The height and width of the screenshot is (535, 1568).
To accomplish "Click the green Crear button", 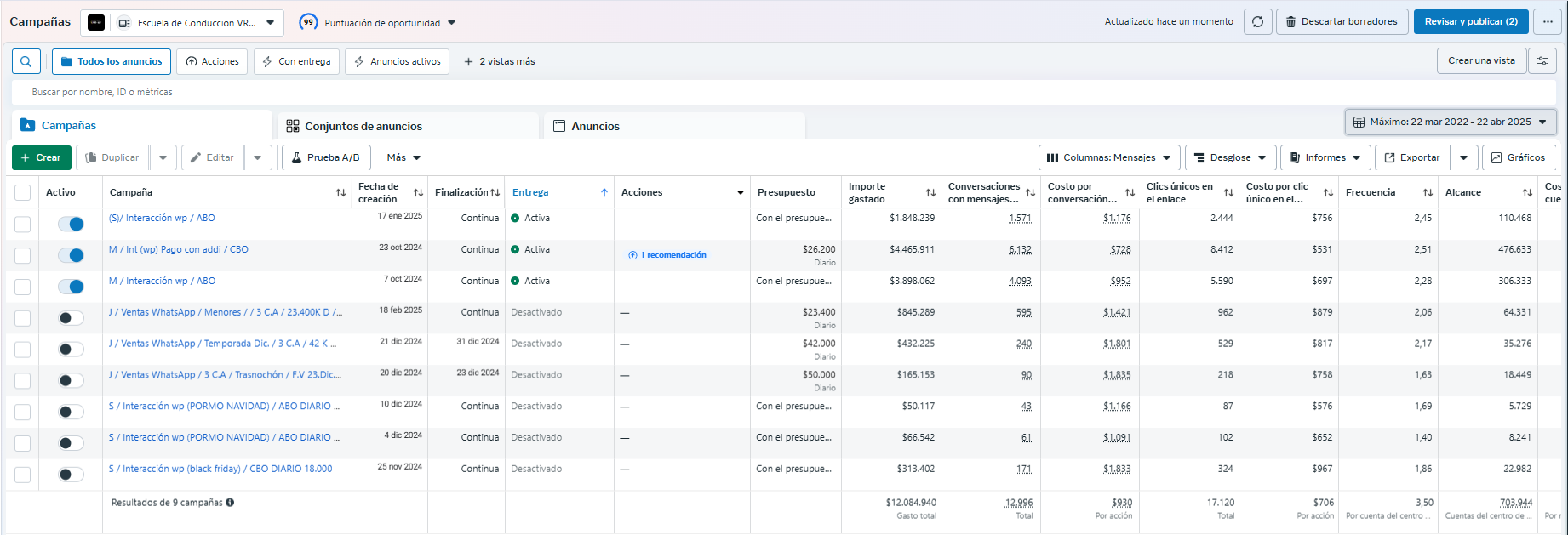I will [x=41, y=157].
